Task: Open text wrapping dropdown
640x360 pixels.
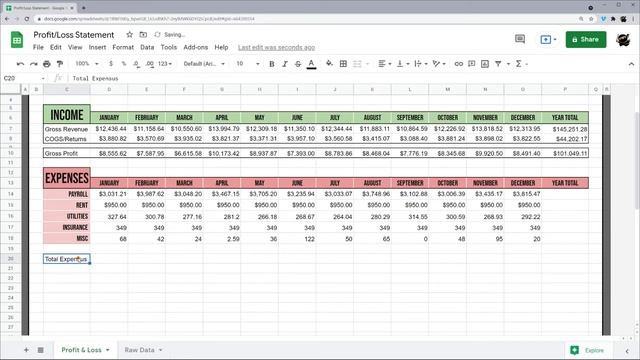Action: click(x=420, y=64)
